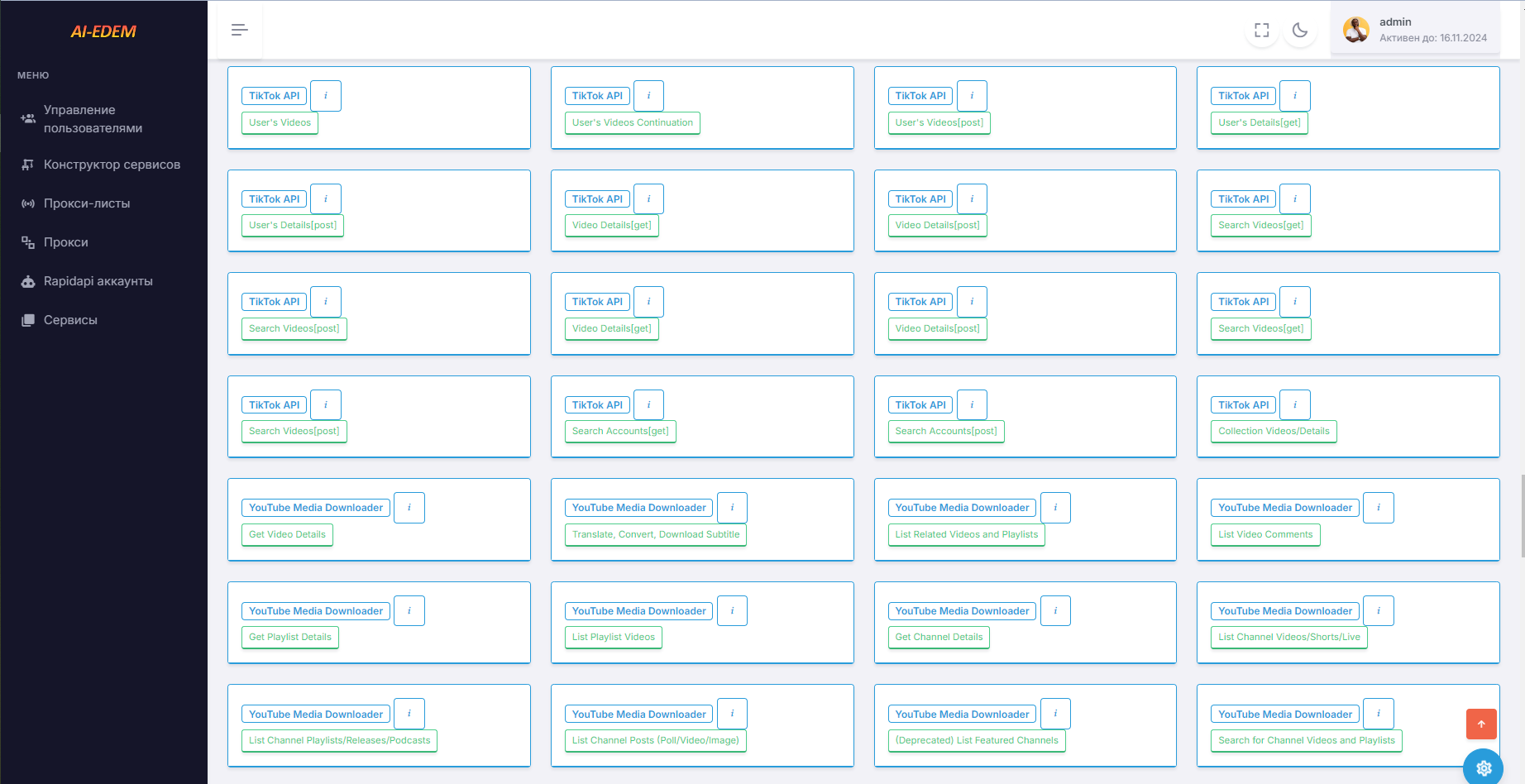
Task: Click TikTok API badge above User's Videos Continuation
Action: [597, 96]
